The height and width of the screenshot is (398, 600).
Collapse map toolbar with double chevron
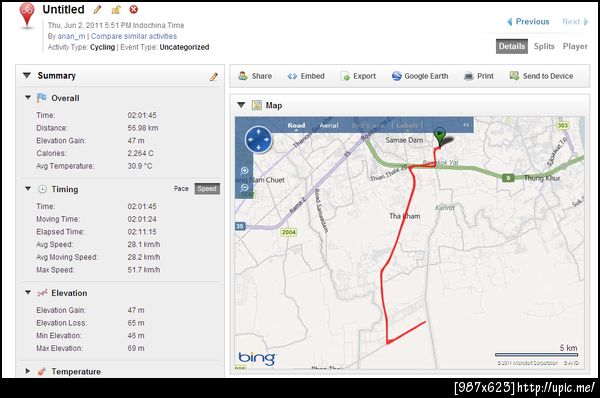coord(466,125)
